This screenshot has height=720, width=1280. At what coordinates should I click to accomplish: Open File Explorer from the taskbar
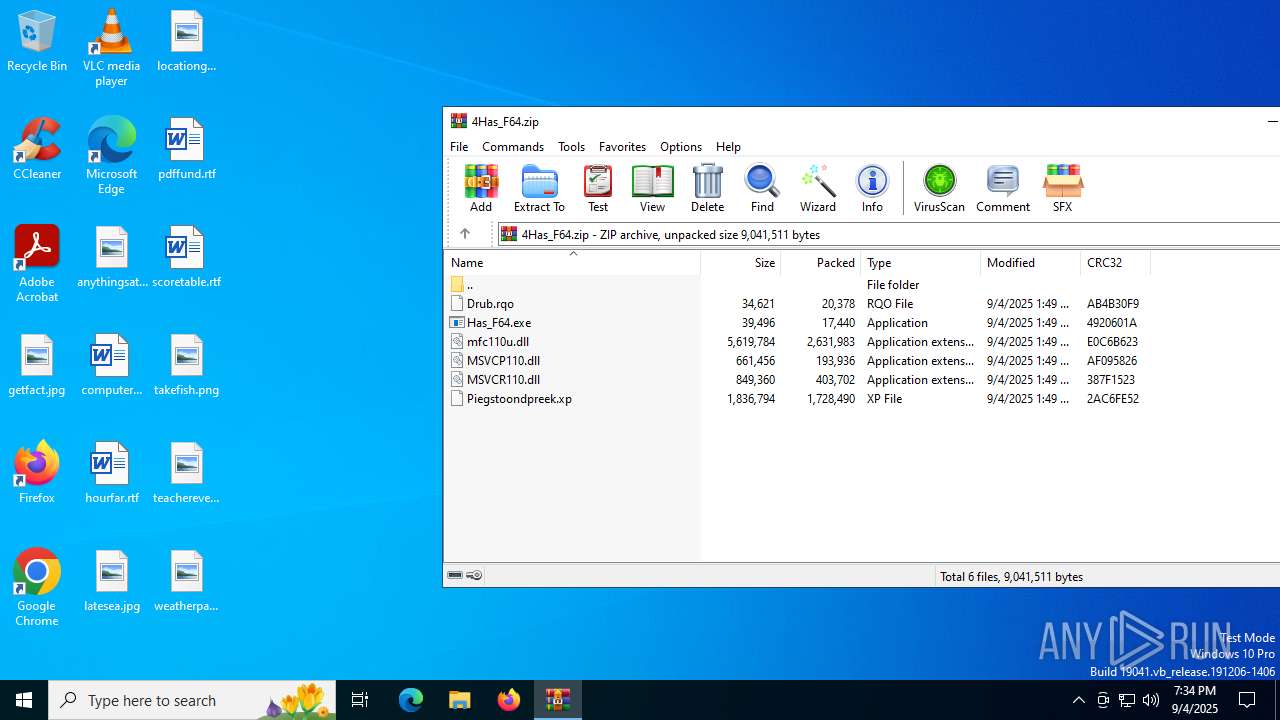(460, 700)
